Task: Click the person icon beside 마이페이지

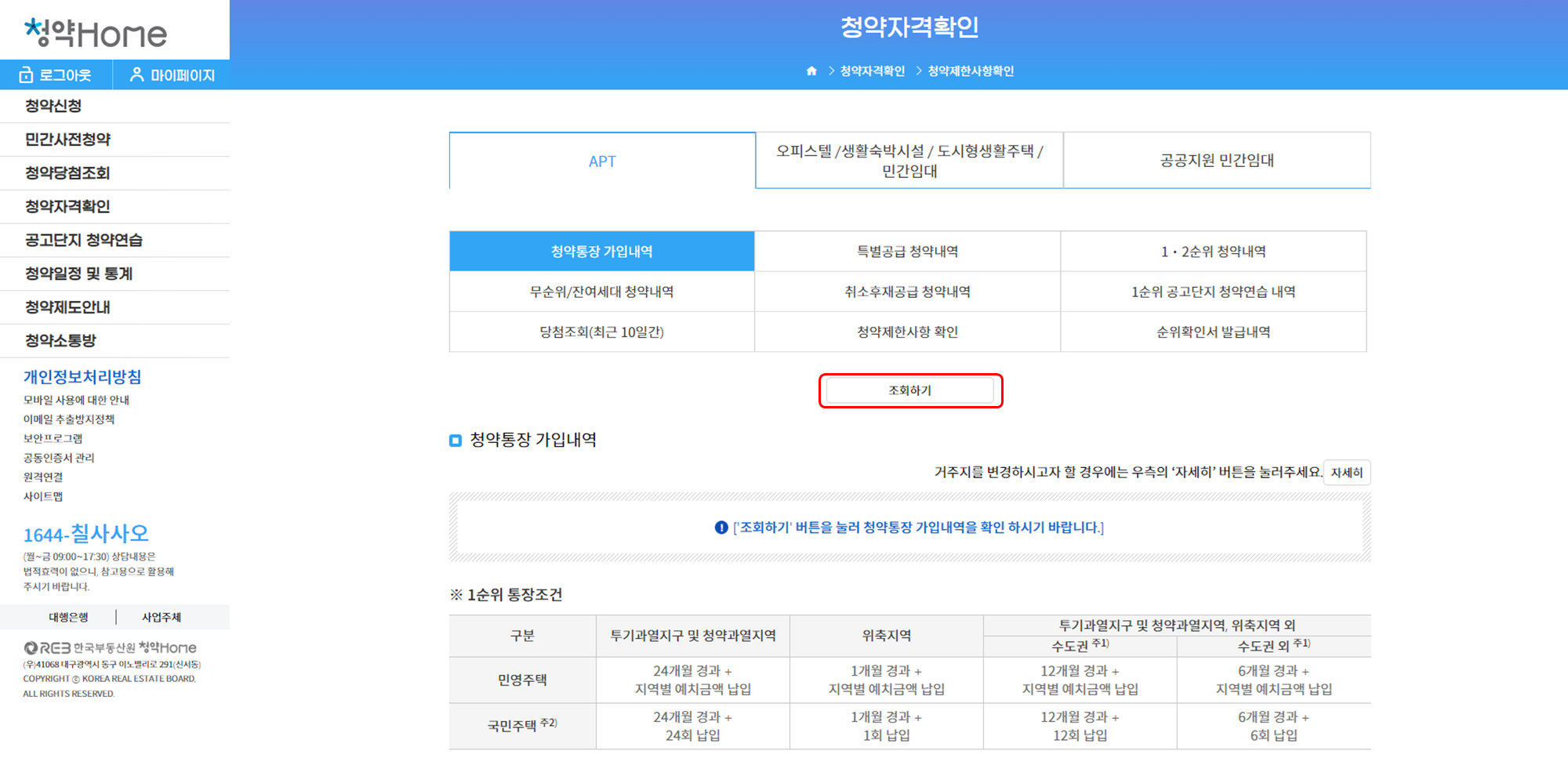Action: tap(137, 74)
